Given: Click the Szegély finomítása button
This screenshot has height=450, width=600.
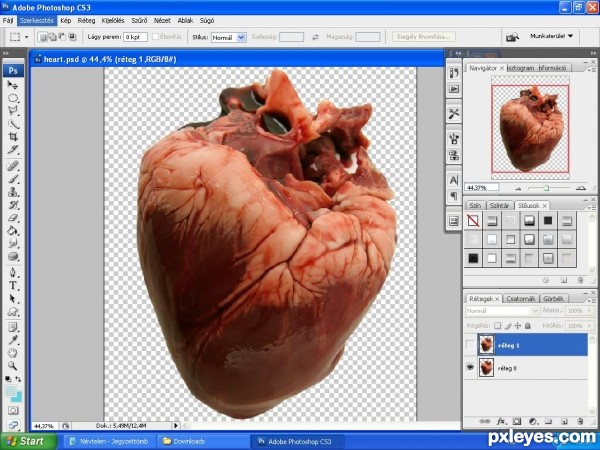Looking at the screenshot, I should [x=423, y=37].
